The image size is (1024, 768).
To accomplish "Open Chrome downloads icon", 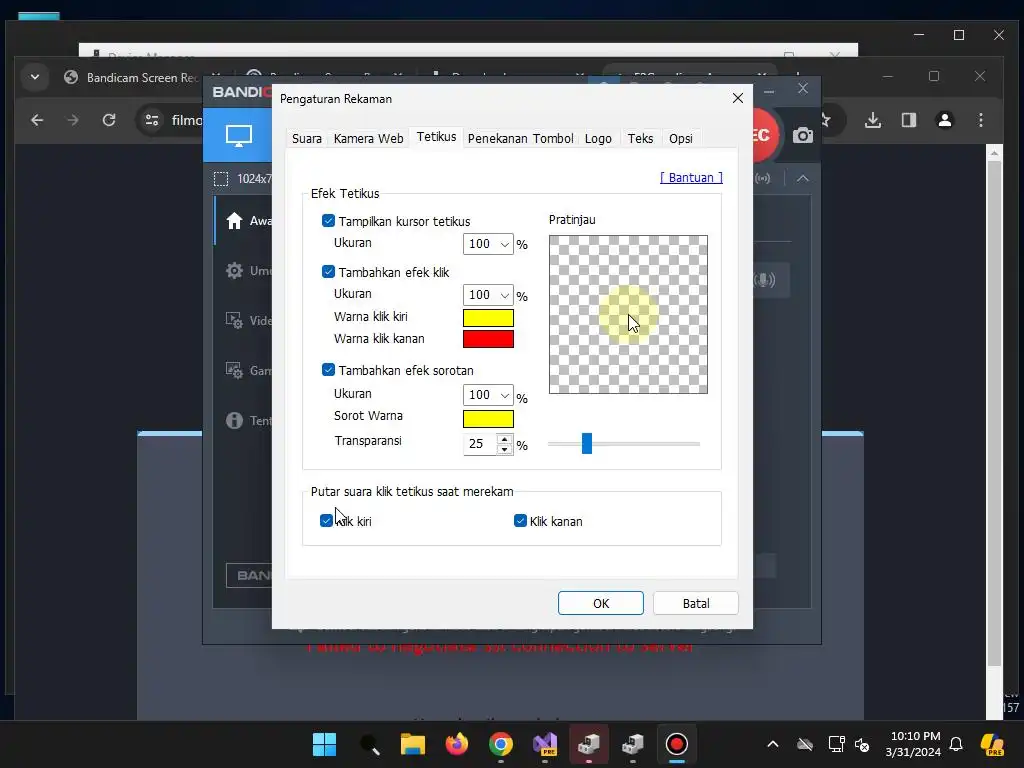I will (x=873, y=120).
